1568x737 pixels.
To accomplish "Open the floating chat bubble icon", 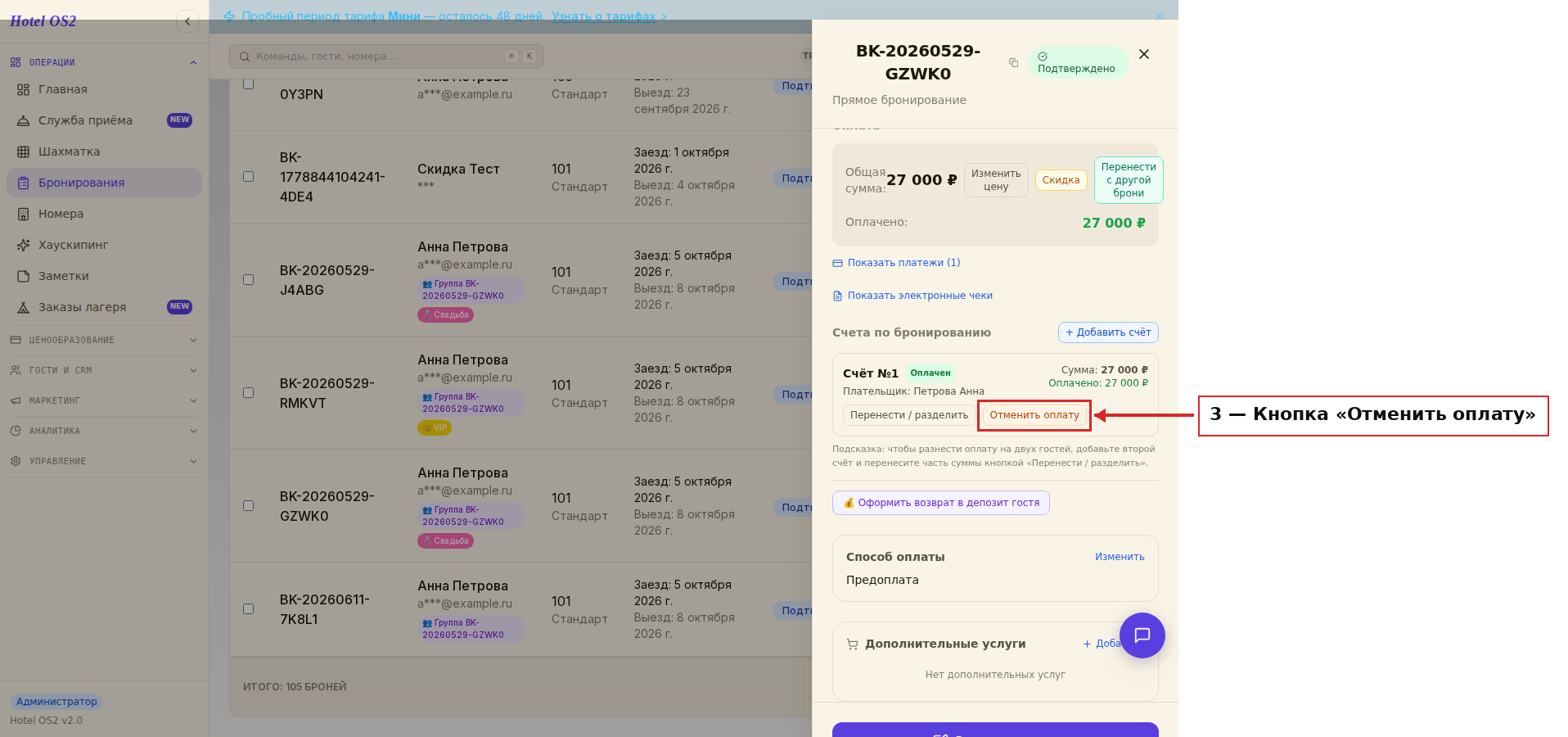I will click(1142, 635).
